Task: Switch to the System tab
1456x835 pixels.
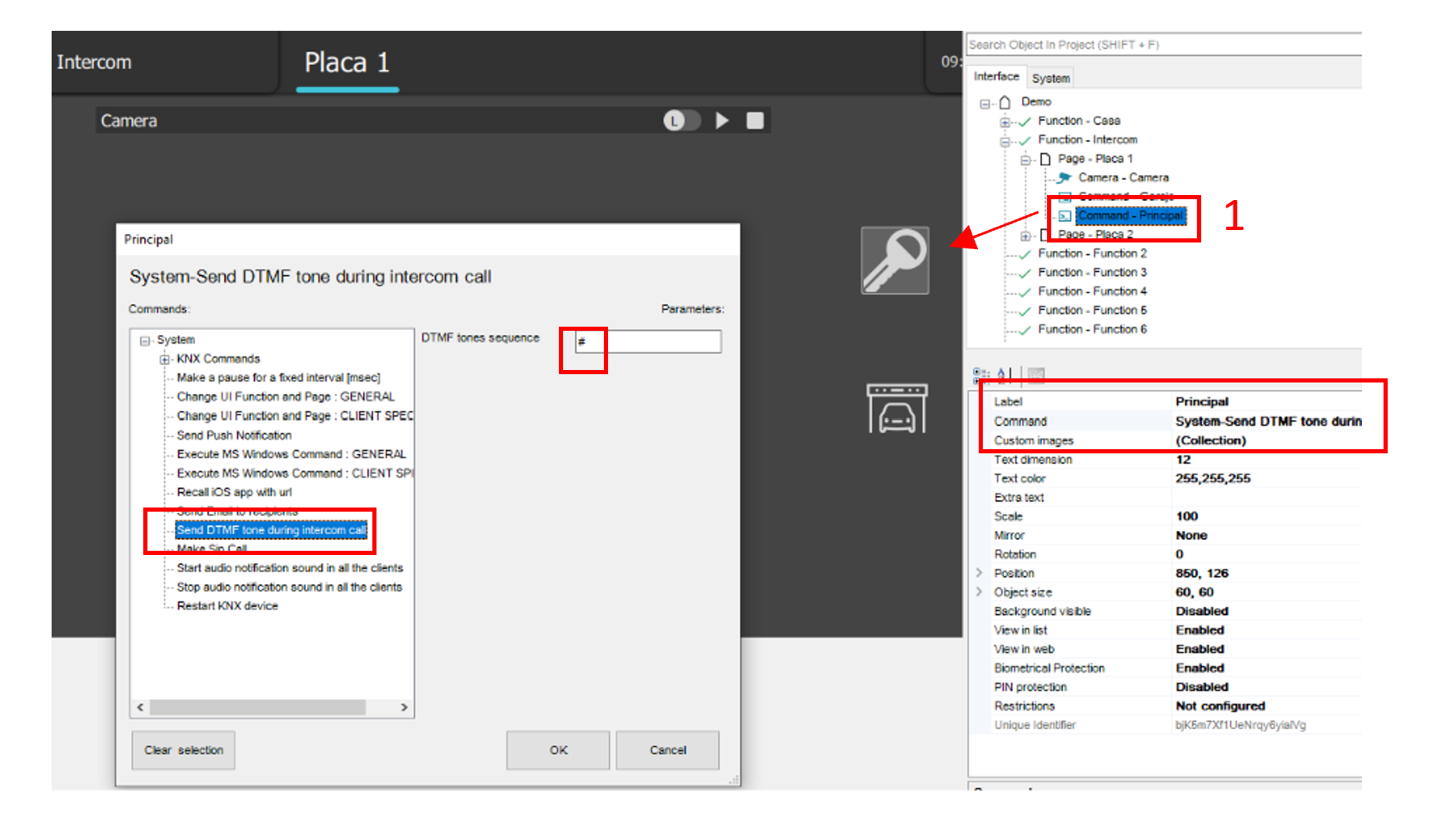Action: (x=1050, y=78)
